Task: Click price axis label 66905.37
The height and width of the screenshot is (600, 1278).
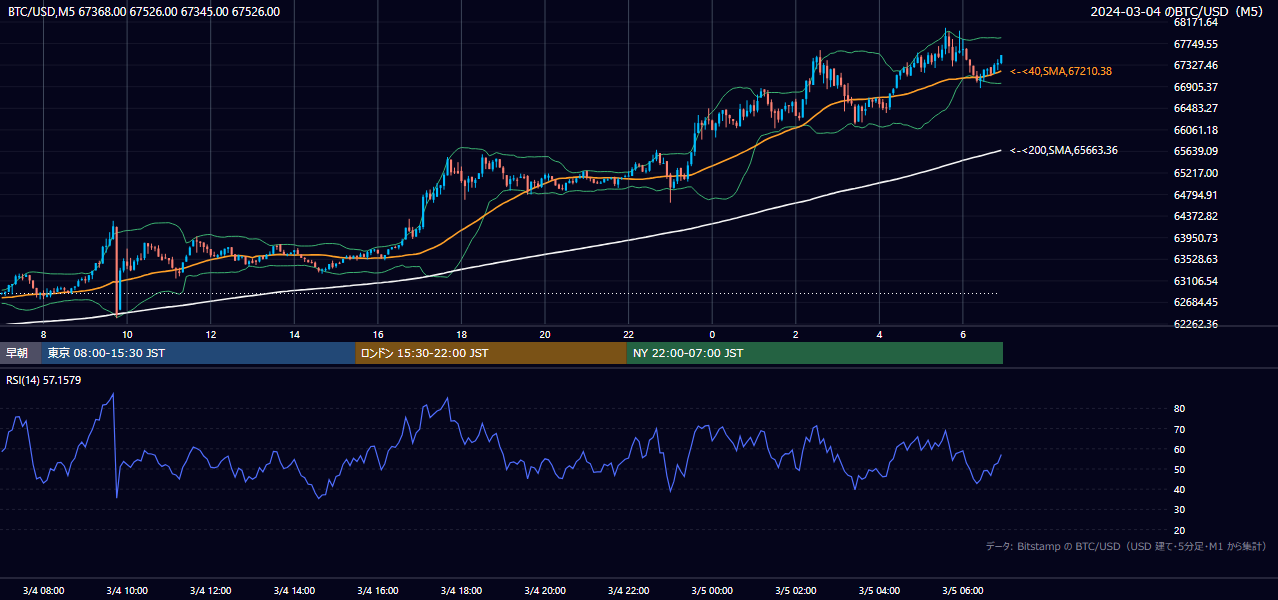Action: (1195, 87)
